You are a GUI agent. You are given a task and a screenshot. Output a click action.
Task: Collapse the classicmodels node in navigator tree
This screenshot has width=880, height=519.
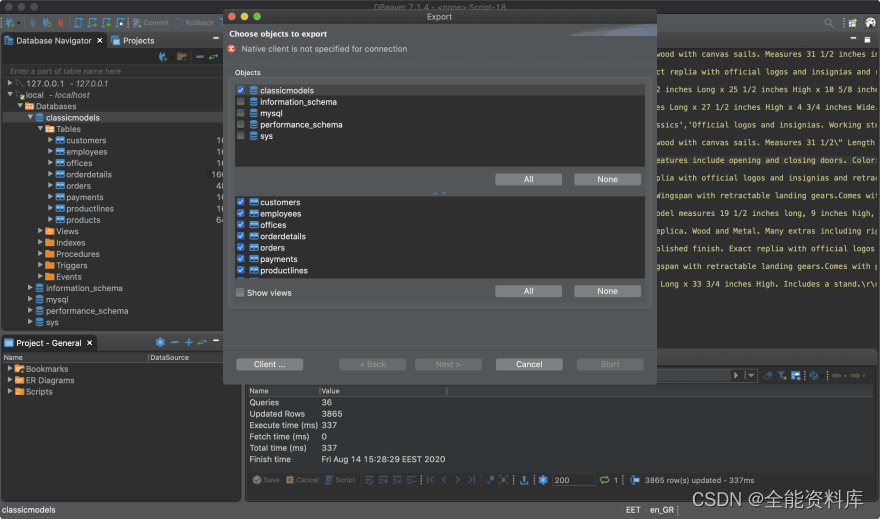pyautogui.click(x=30, y=117)
